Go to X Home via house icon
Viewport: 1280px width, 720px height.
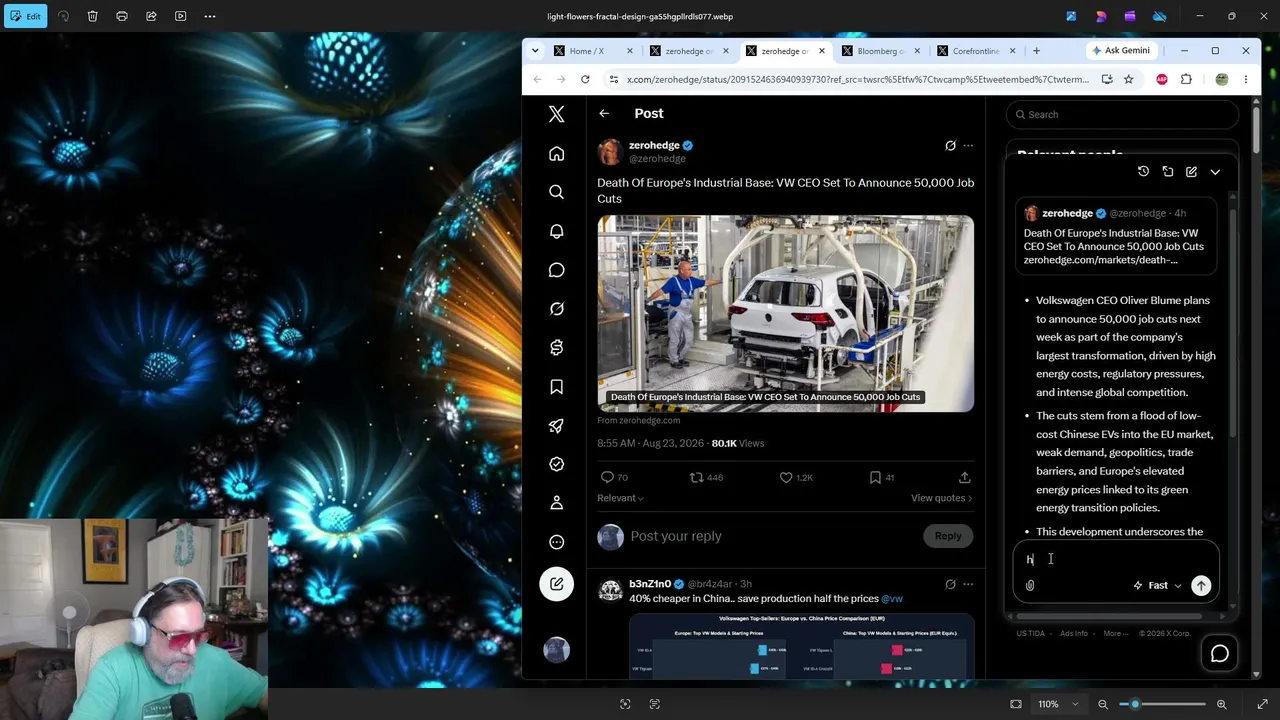click(557, 153)
